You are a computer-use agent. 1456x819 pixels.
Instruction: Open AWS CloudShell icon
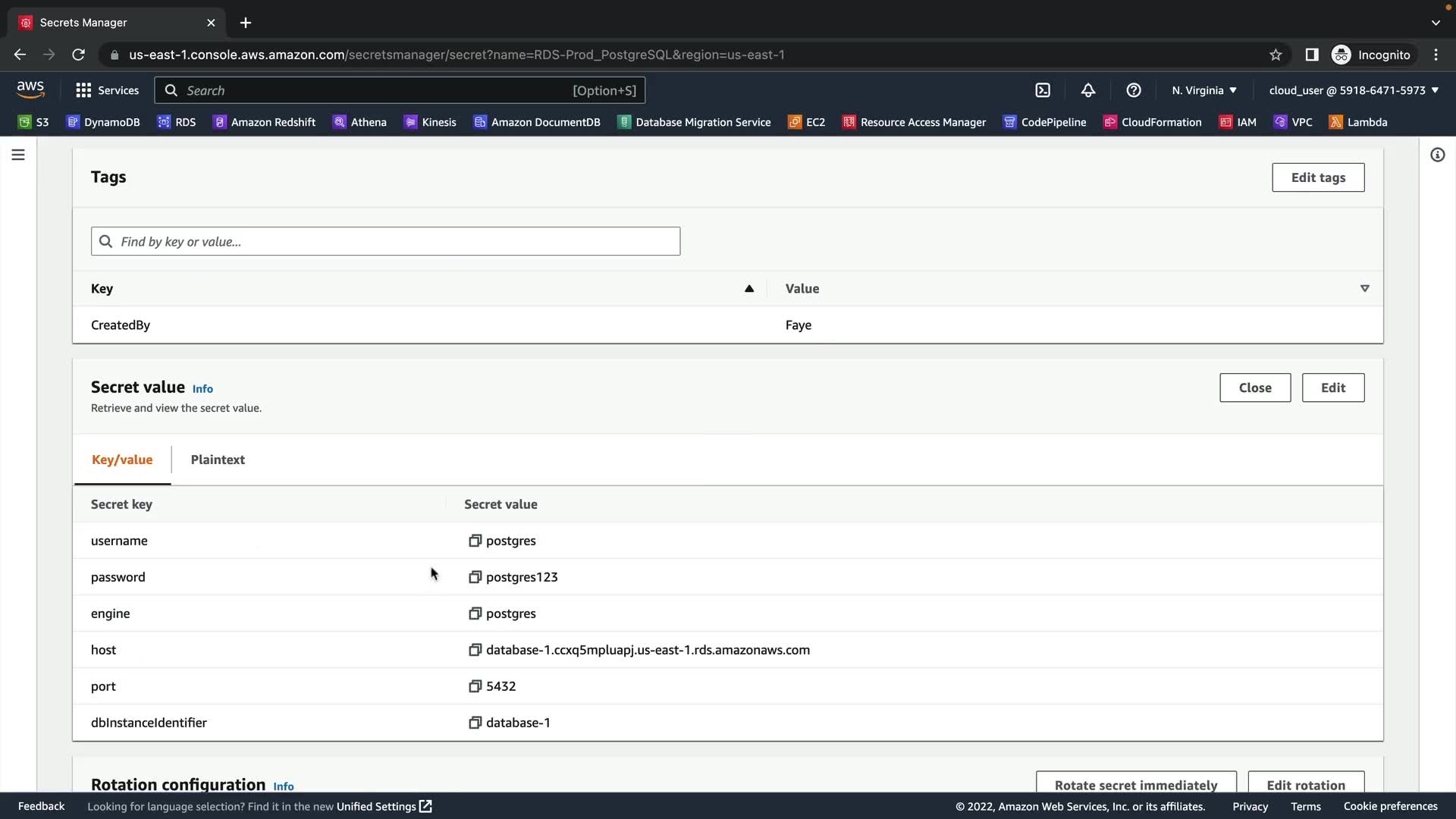1043,90
